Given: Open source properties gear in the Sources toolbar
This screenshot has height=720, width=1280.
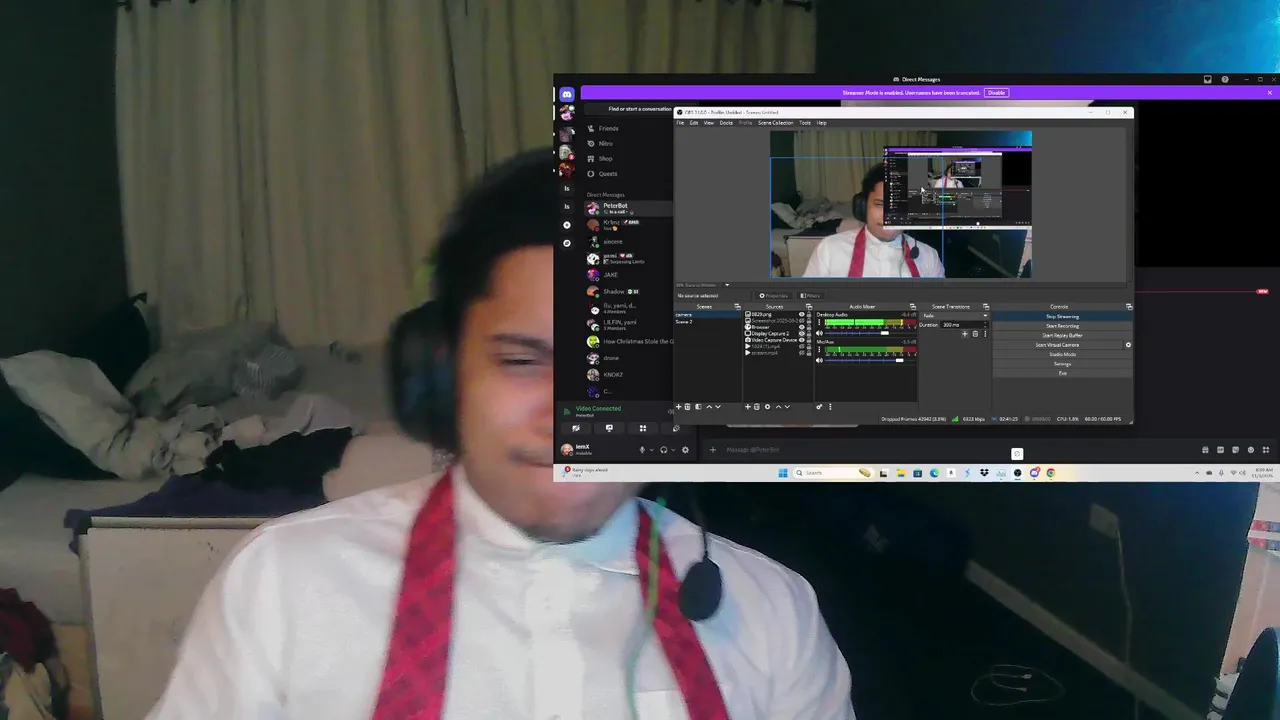Looking at the screenshot, I should tap(767, 407).
